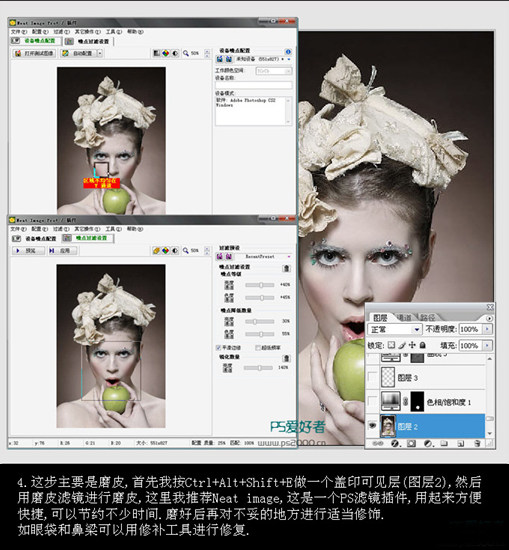Viewport: 509px width, 550px height.
Task: Toggle half-circle contrast icon in bottom window
Action: click(175, 250)
